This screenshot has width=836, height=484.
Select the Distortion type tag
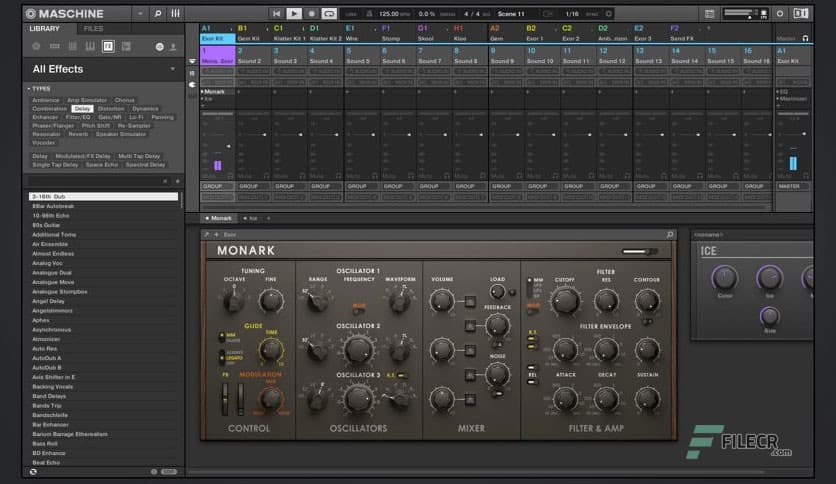click(111, 109)
